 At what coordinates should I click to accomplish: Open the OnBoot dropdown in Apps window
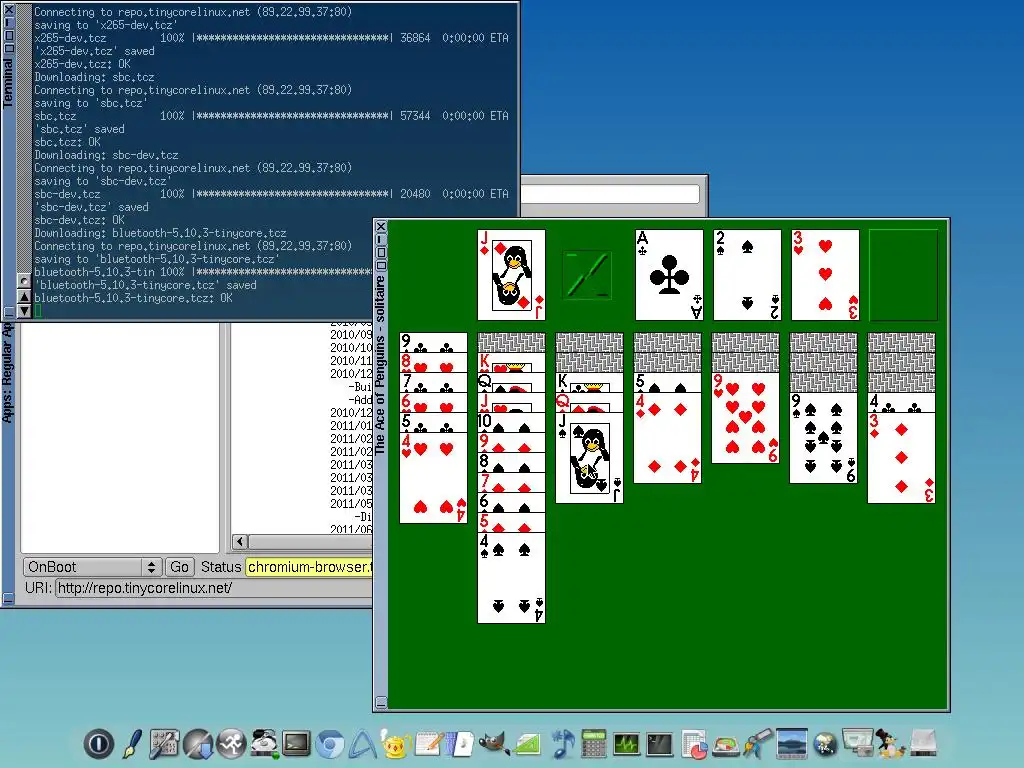coord(92,567)
